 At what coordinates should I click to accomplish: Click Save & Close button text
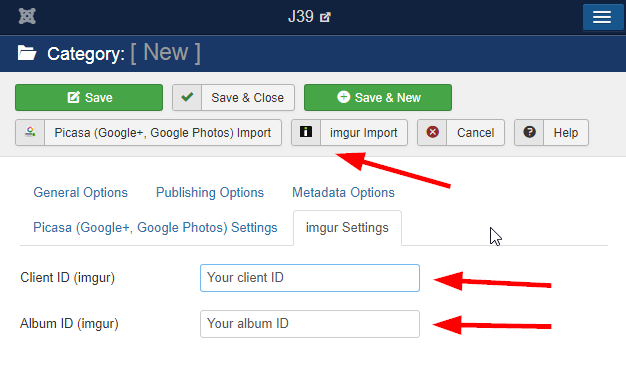[248, 97]
